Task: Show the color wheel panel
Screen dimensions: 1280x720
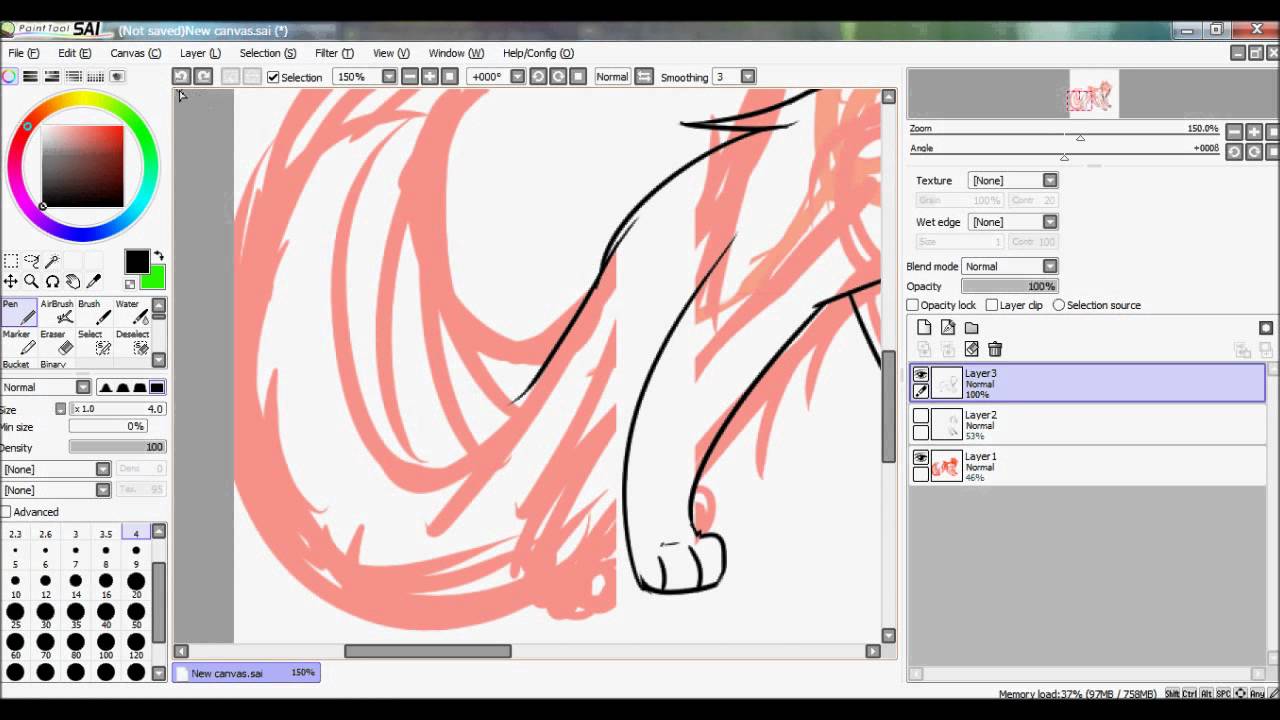Action: click(9, 76)
